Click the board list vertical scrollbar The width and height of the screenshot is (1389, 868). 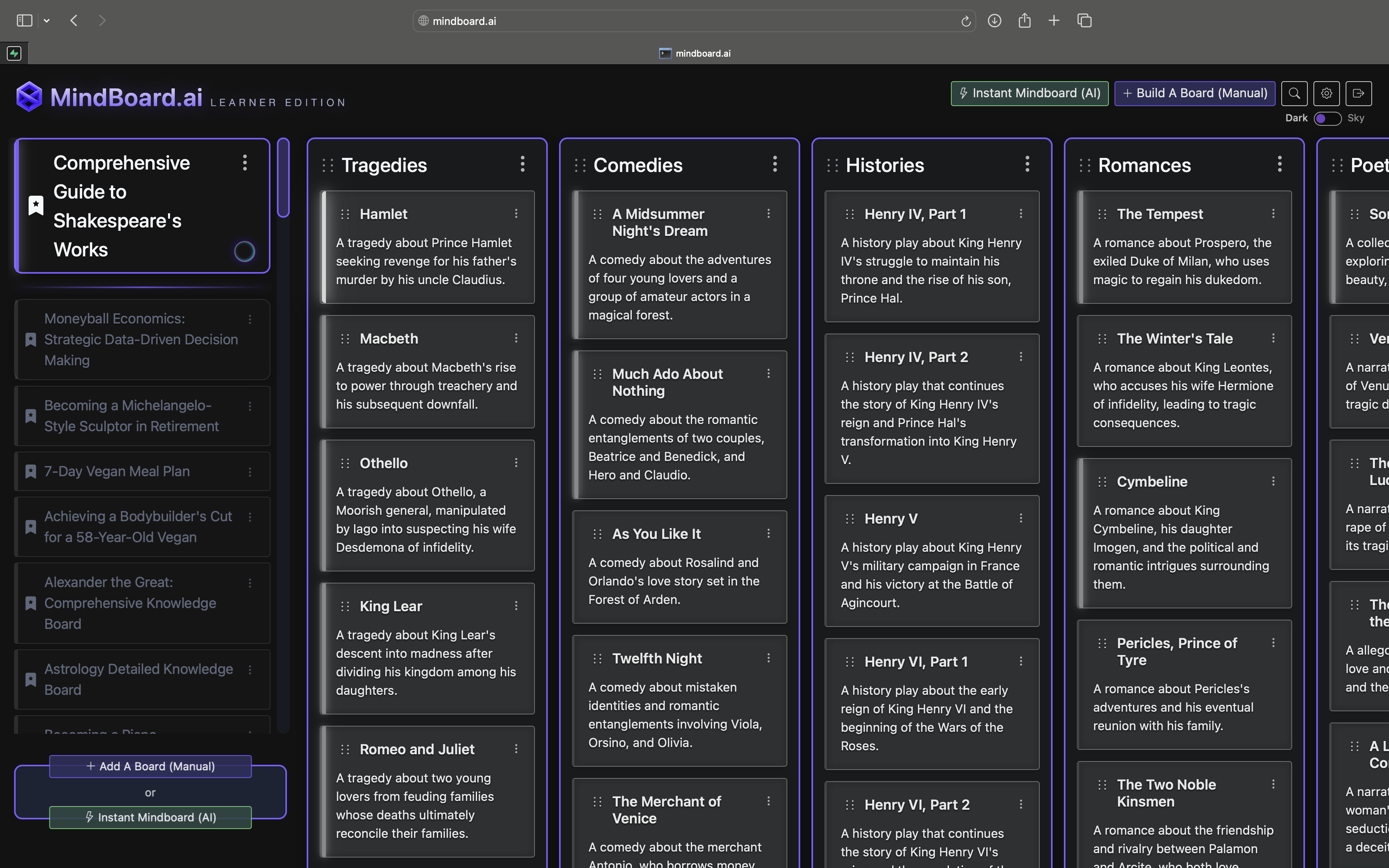[283, 178]
